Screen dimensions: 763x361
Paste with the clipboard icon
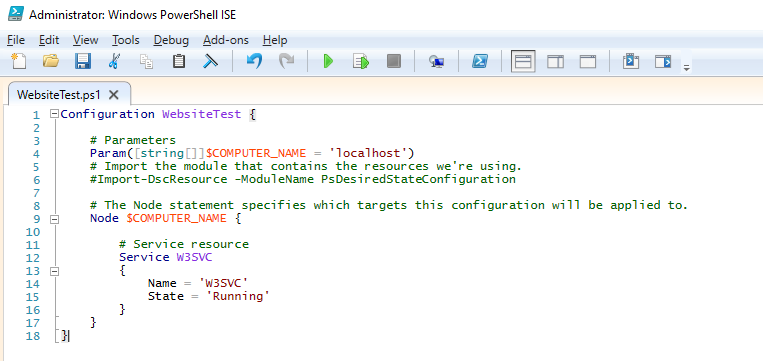[x=179, y=61]
